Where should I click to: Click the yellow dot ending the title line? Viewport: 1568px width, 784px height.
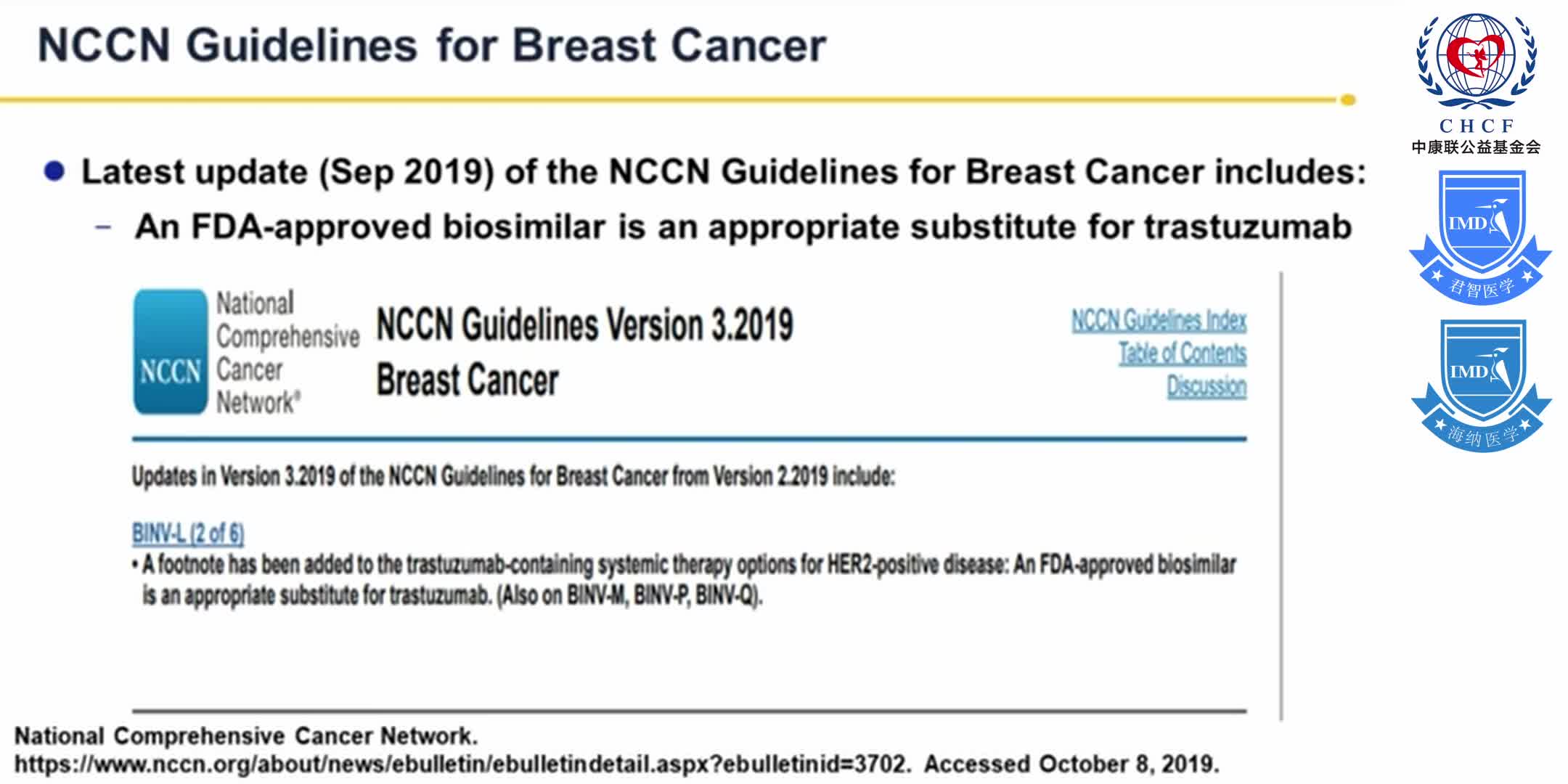pos(1347,100)
